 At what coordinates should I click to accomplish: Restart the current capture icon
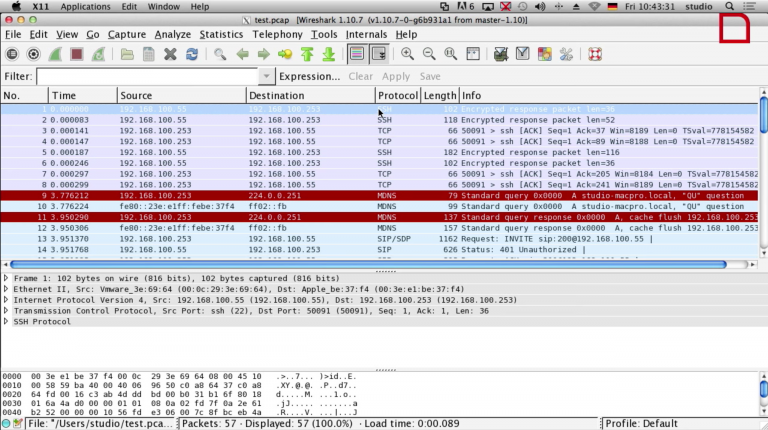point(98,54)
